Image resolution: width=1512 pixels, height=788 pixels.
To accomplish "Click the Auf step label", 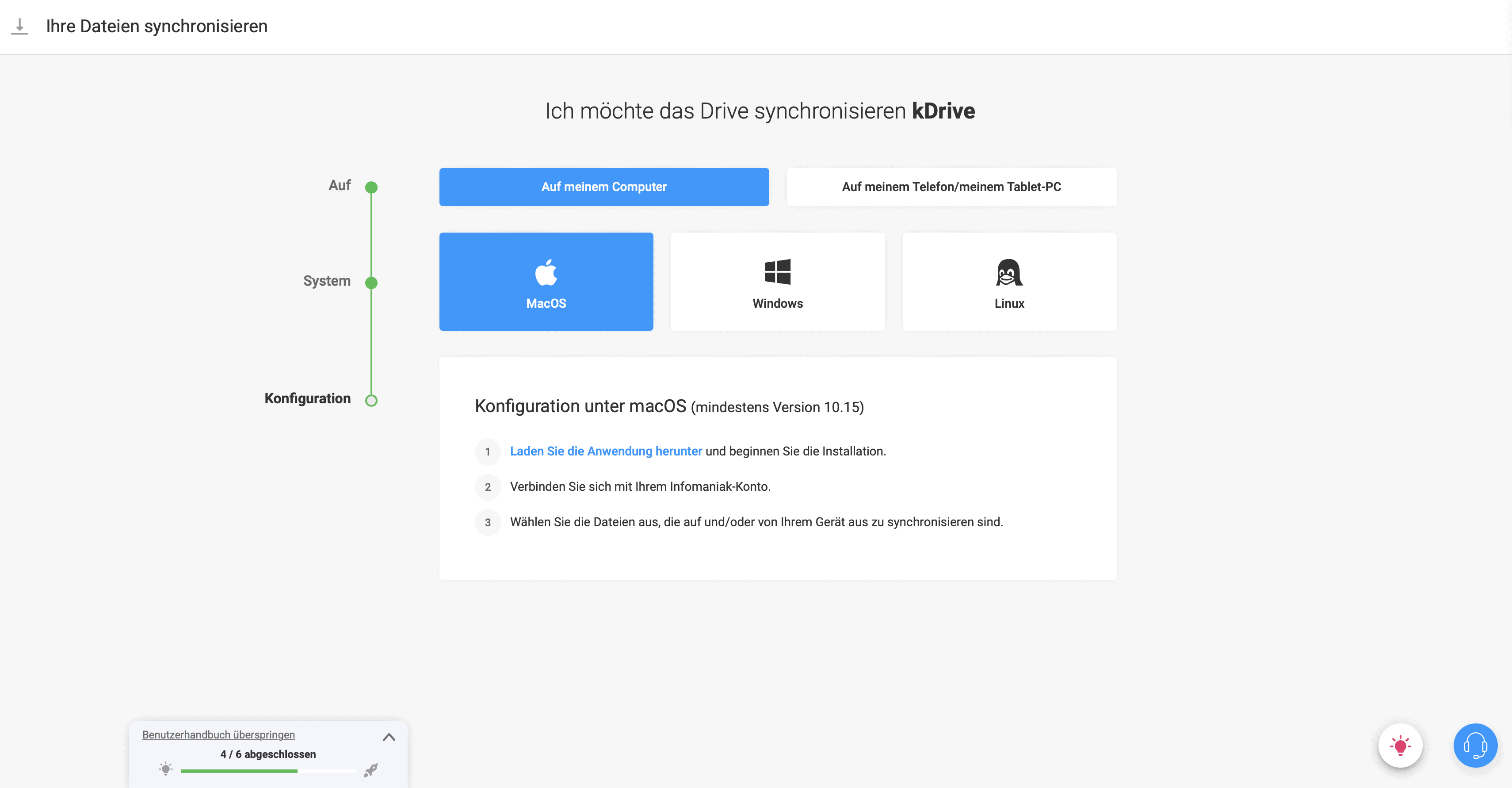I will (339, 186).
